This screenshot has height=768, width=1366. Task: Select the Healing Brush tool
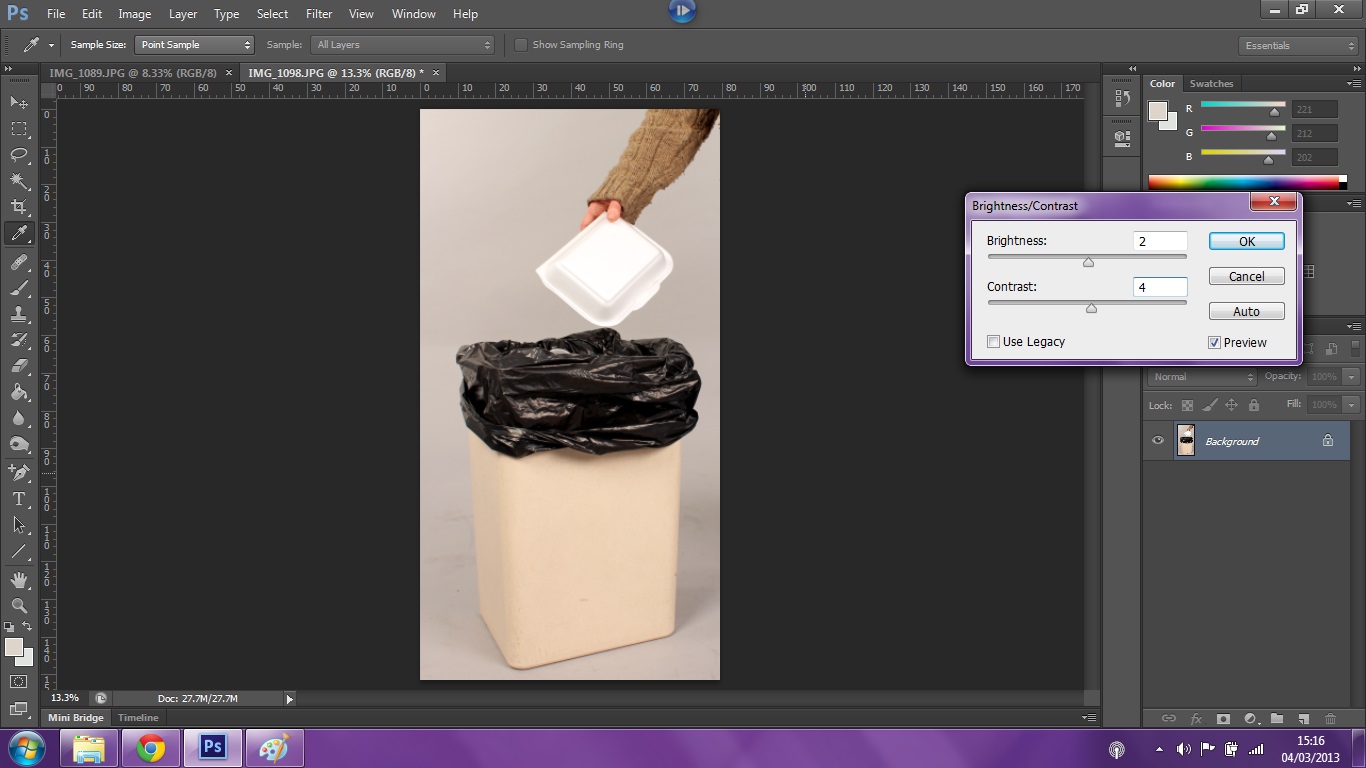19,262
